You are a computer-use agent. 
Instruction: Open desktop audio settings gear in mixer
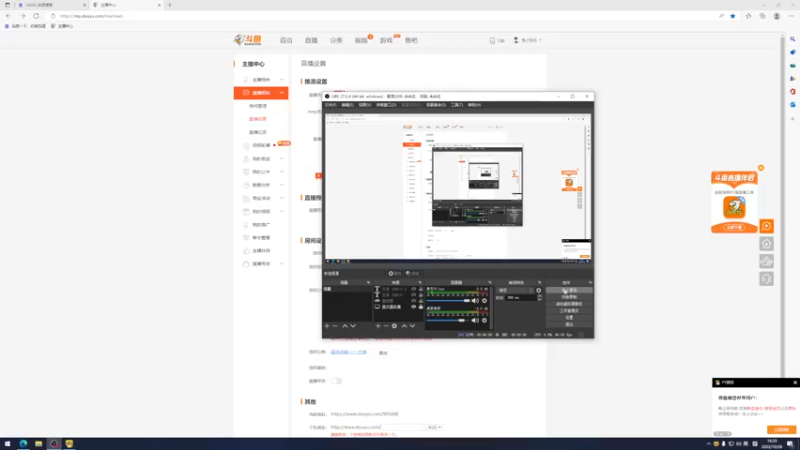[484, 301]
